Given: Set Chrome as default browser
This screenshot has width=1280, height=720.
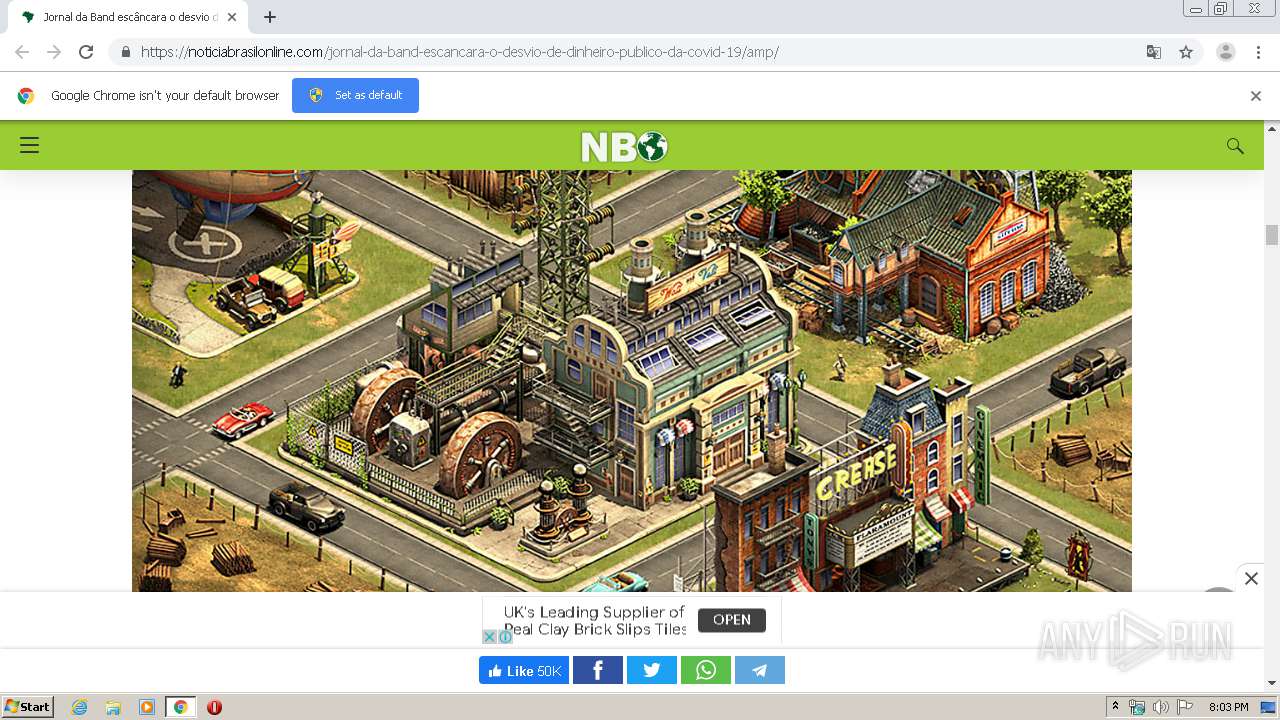Looking at the screenshot, I should pyautogui.click(x=355, y=95).
